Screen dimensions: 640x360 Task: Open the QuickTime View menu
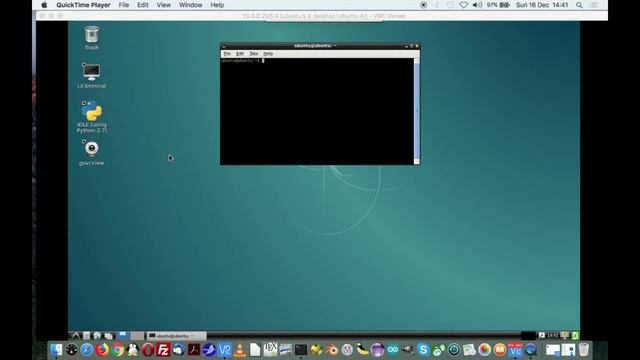(164, 5)
